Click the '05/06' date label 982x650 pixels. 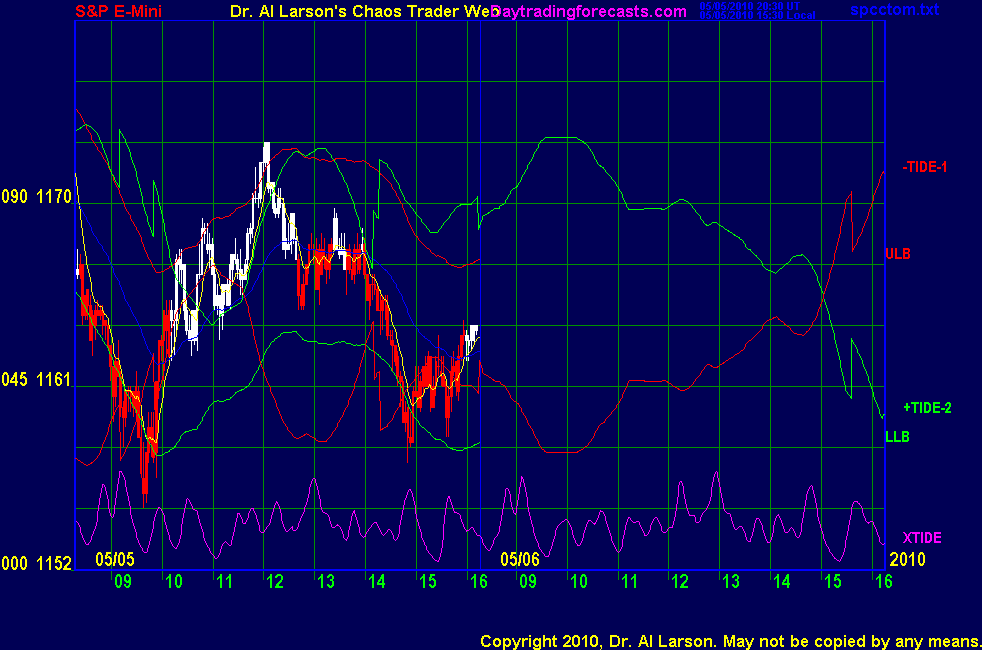point(520,559)
